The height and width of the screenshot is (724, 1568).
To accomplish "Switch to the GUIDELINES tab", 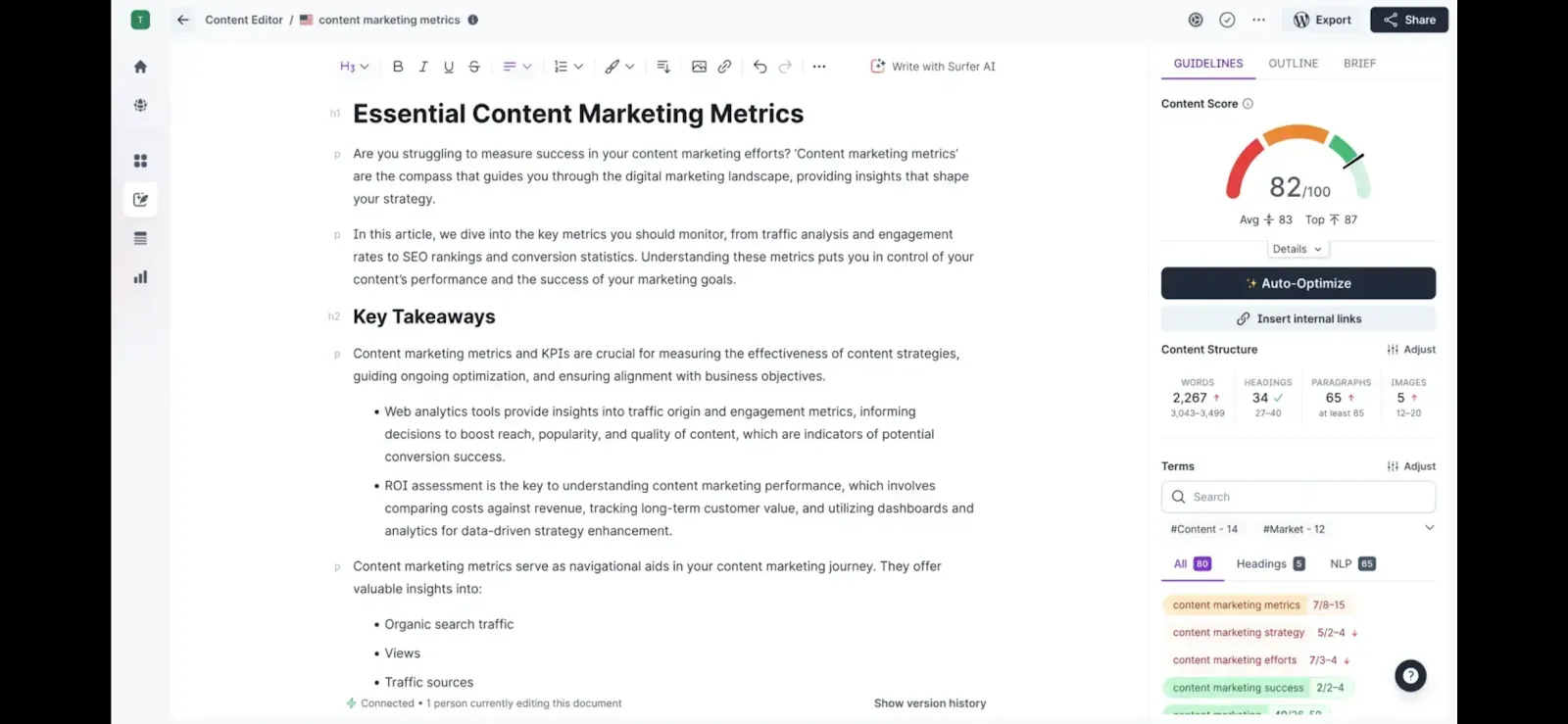I will (1208, 64).
